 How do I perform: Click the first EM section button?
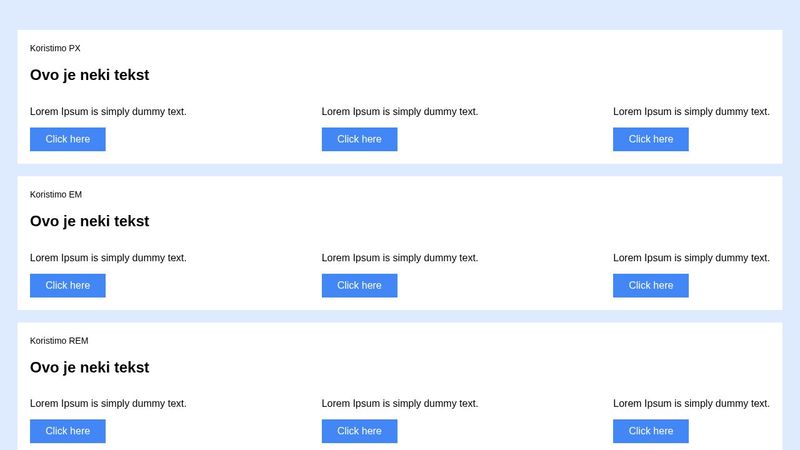click(x=68, y=285)
